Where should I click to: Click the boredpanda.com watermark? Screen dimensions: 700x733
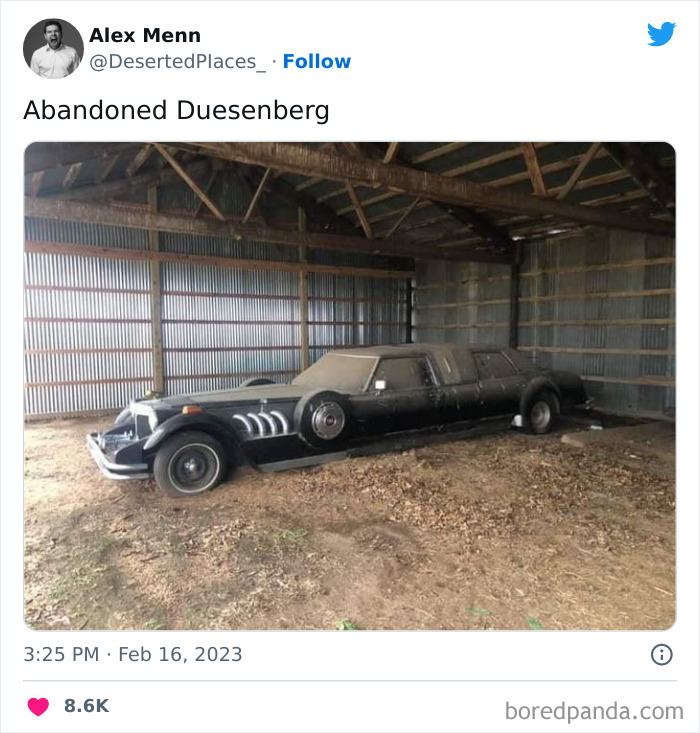(593, 711)
